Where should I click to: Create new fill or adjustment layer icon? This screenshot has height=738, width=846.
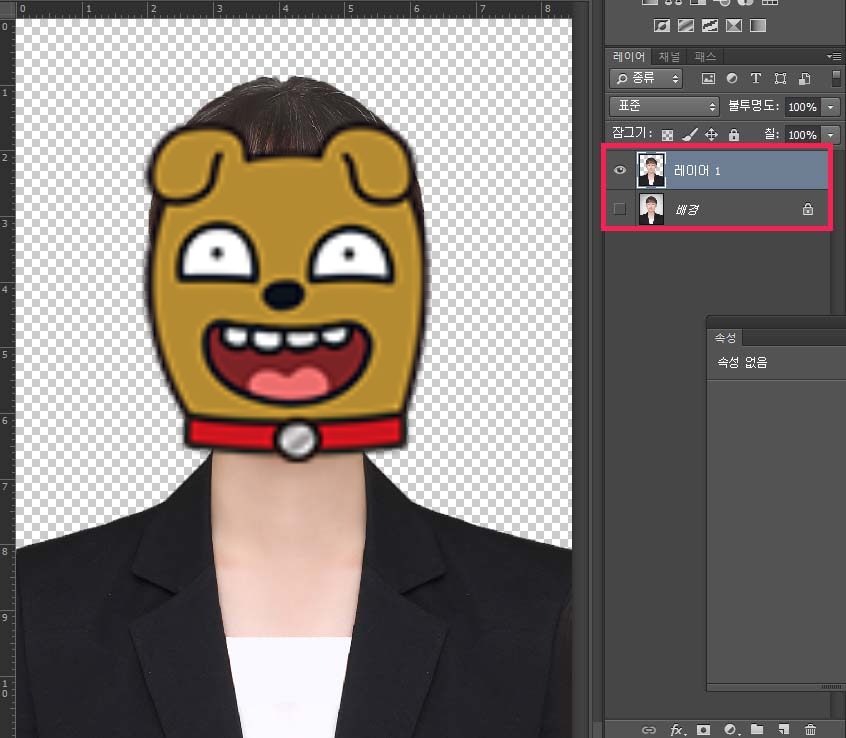coord(731,730)
